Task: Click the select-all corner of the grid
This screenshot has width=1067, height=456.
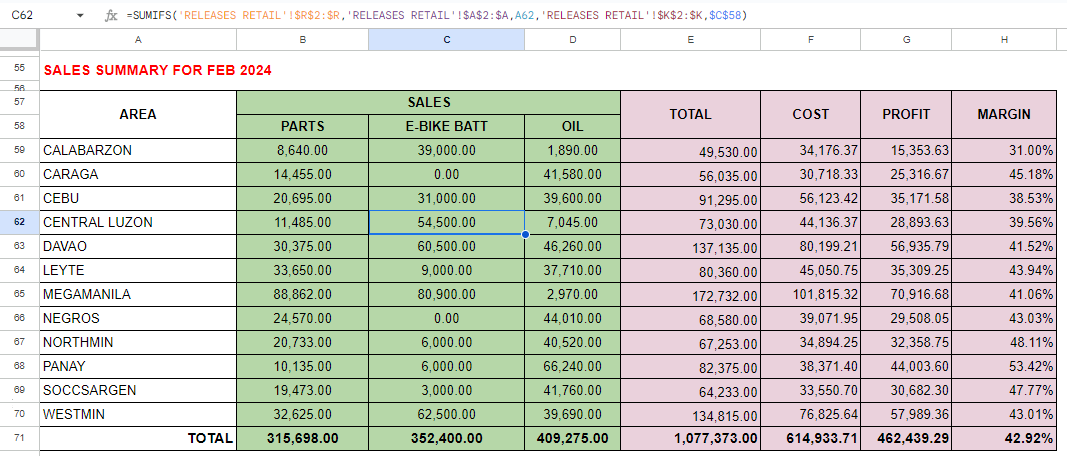Action: [x=19, y=39]
